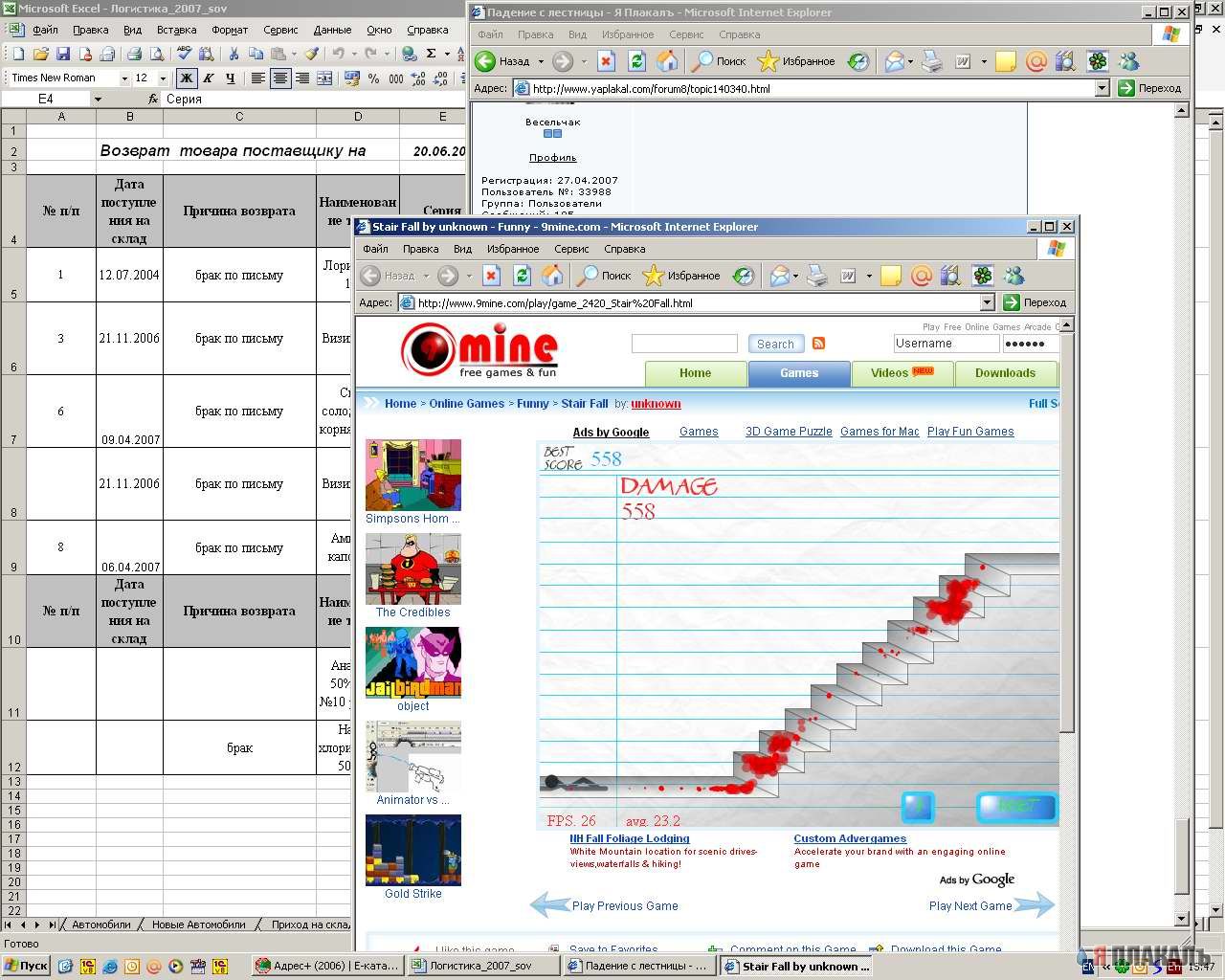Open the Simpsons Home game thumbnail
The image size is (1225, 980).
click(x=413, y=475)
